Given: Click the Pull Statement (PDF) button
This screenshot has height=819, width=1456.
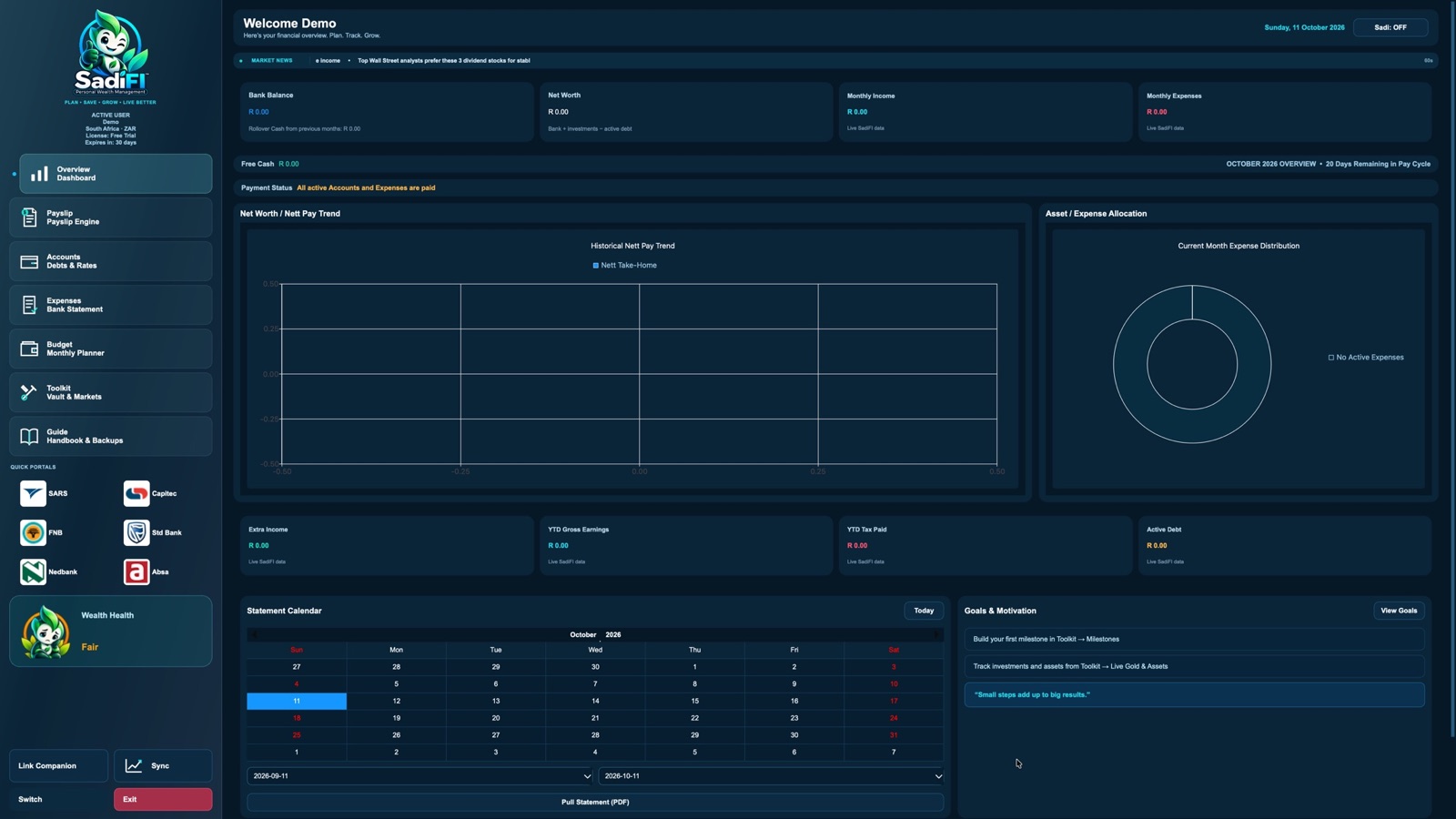Looking at the screenshot, I should (x=595, y=803).
